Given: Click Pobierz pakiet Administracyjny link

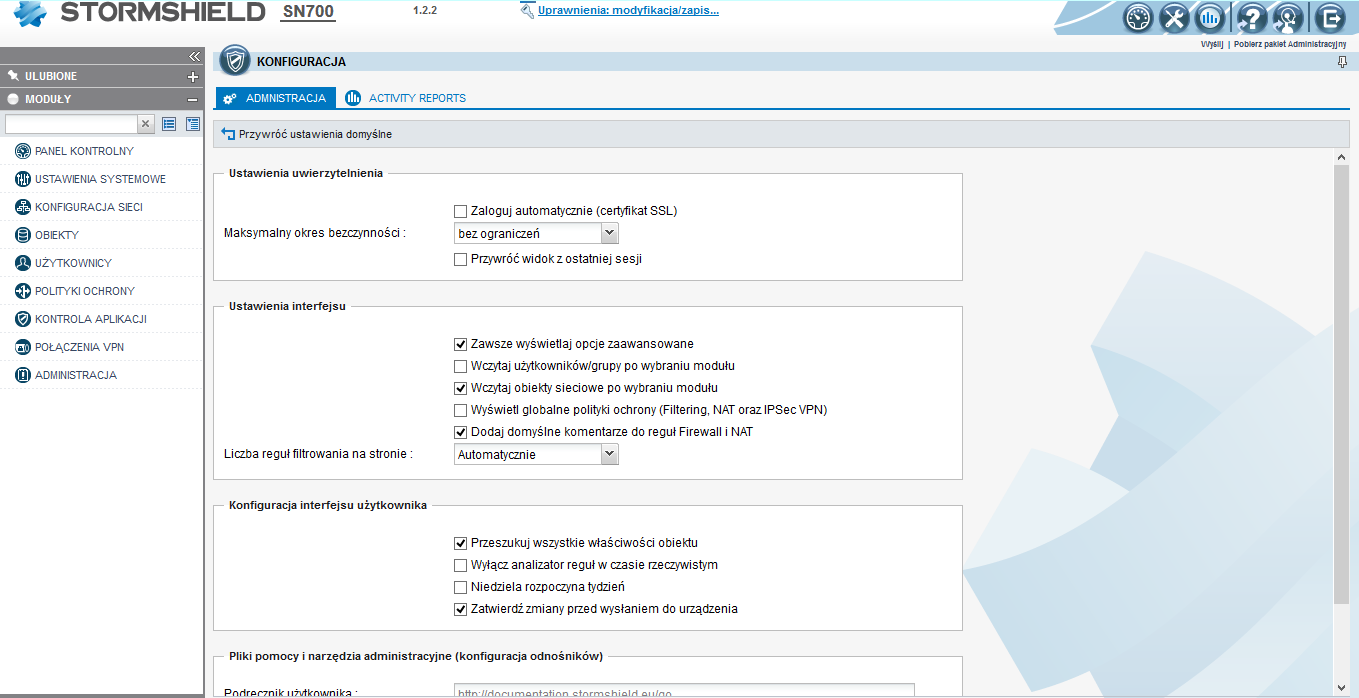Looking at the screenshot, I should (x=1290, y=44).
